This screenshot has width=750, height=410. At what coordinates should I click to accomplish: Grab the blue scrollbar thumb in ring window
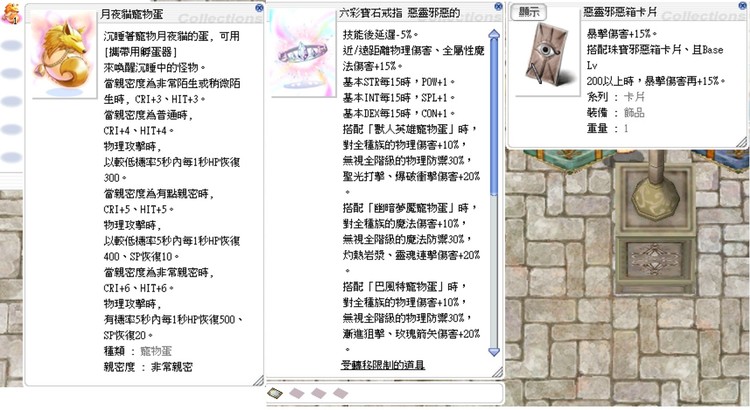coord(494,117)
